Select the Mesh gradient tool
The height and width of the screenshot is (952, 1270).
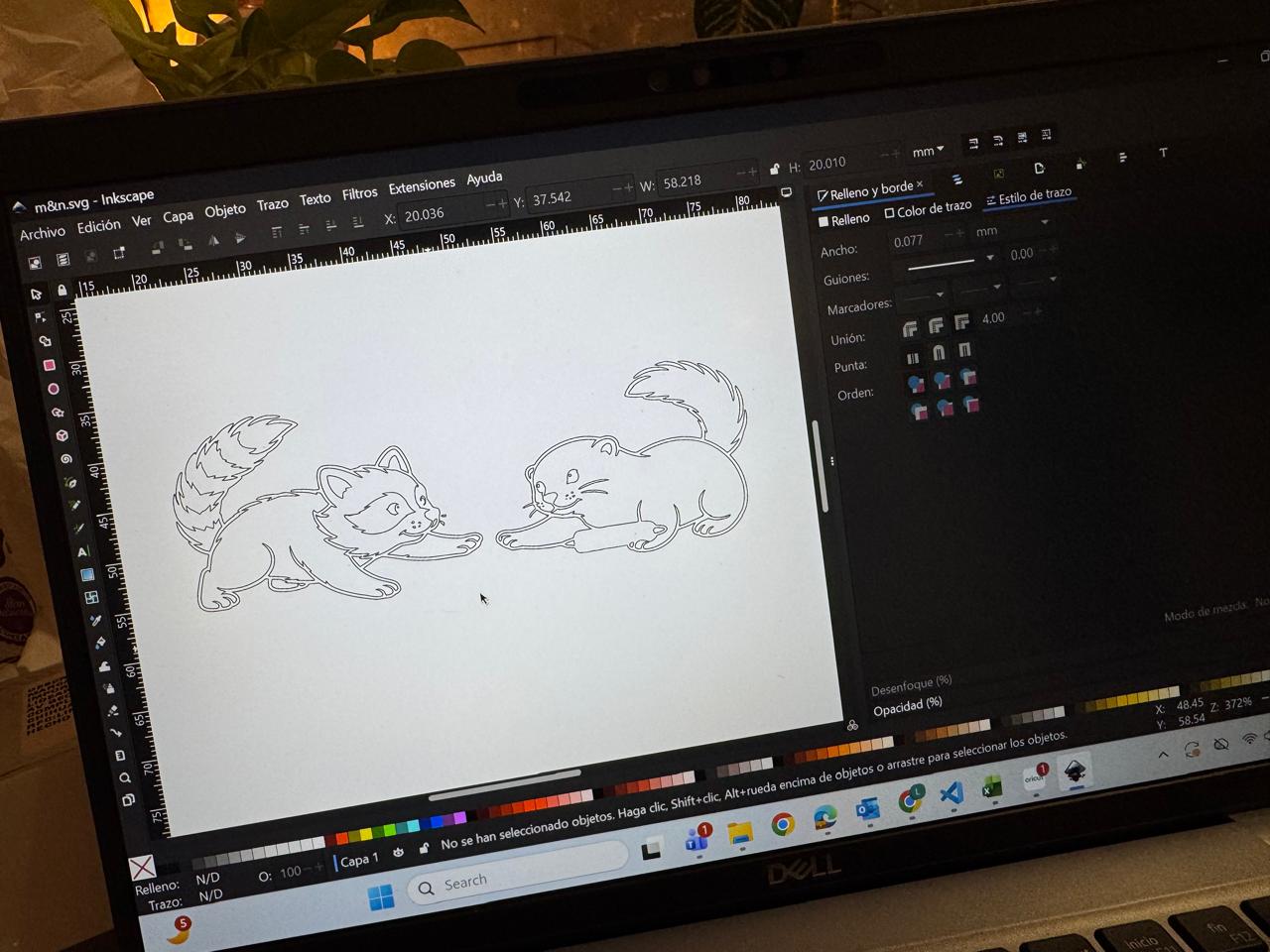click(x=91, y=597)
